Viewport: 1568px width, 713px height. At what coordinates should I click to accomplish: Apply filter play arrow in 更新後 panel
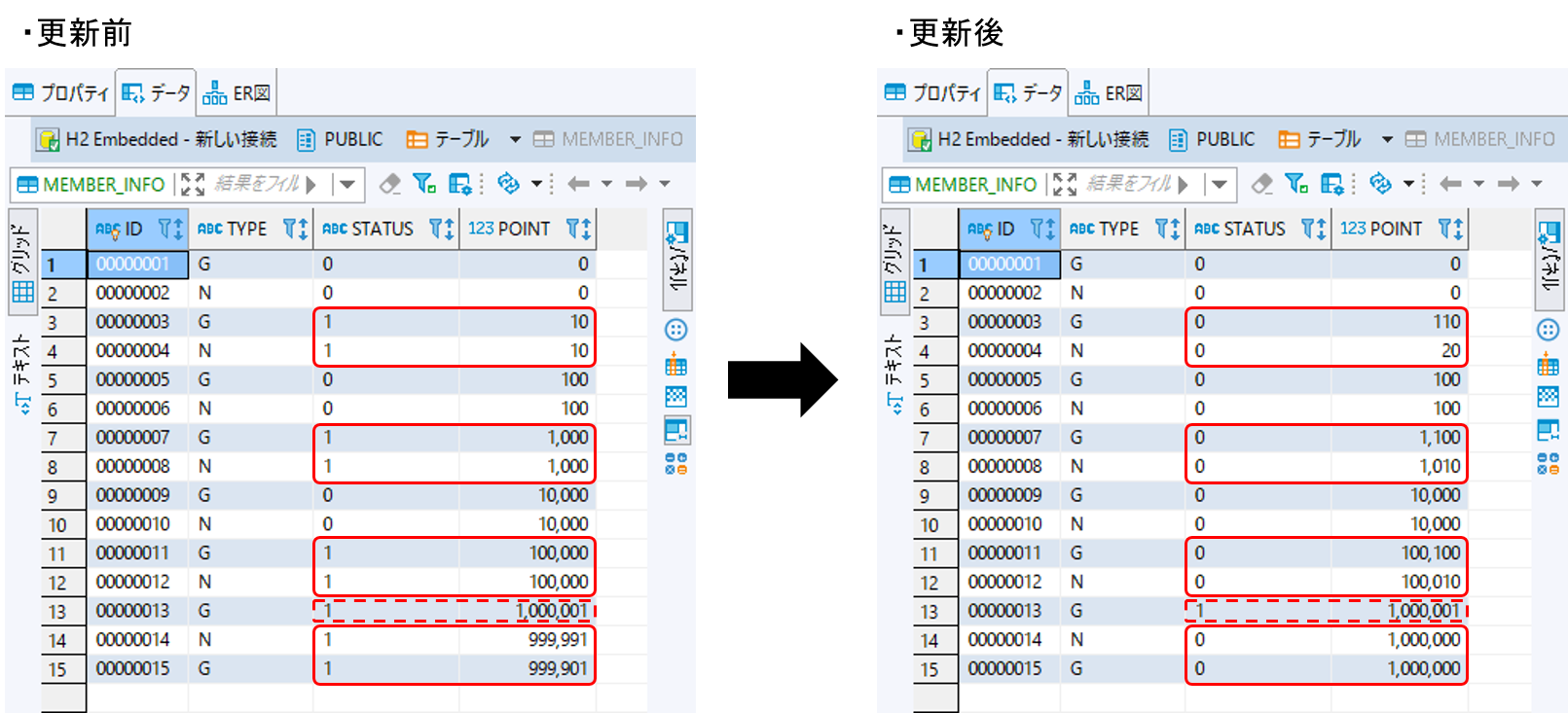point(1184,184)
